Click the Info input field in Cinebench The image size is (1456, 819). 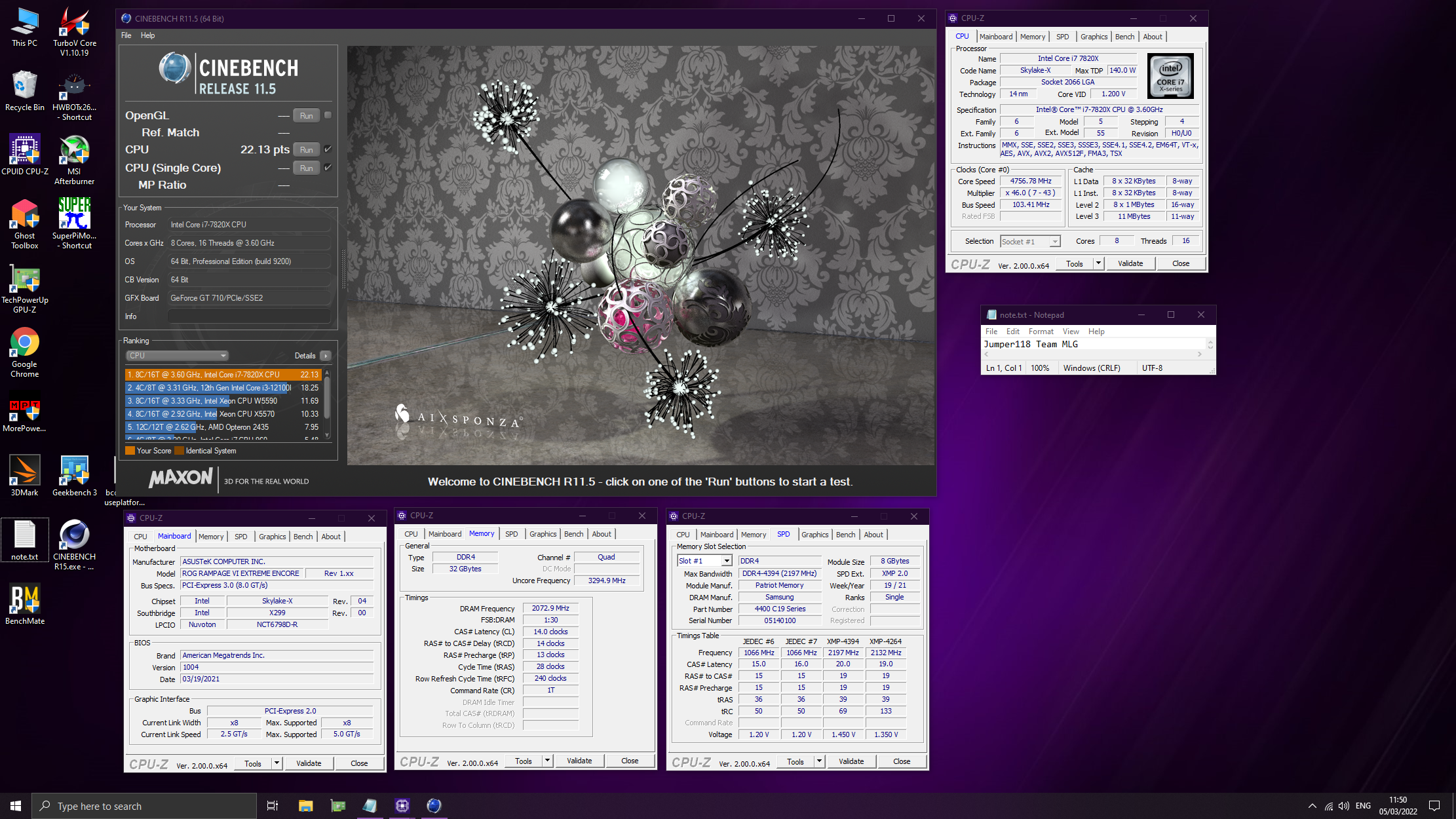click(x=249, y=316)
